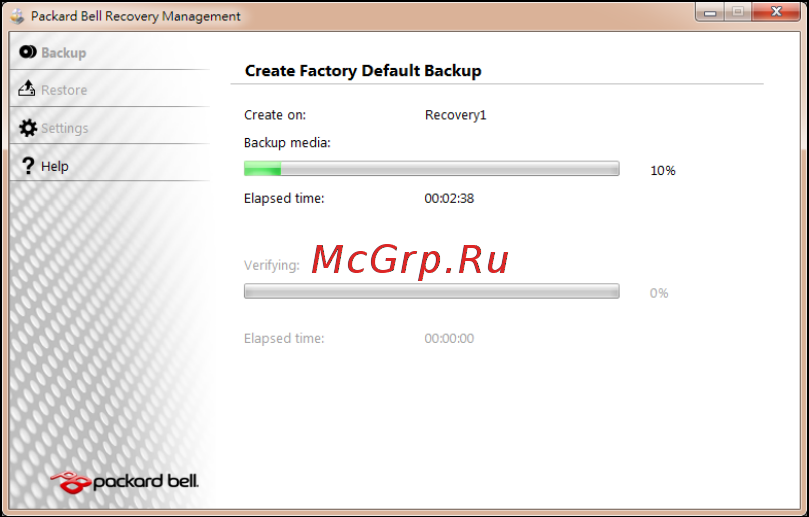
Task: Click the Packard Bell logo
Action: (x=124, y=482)
